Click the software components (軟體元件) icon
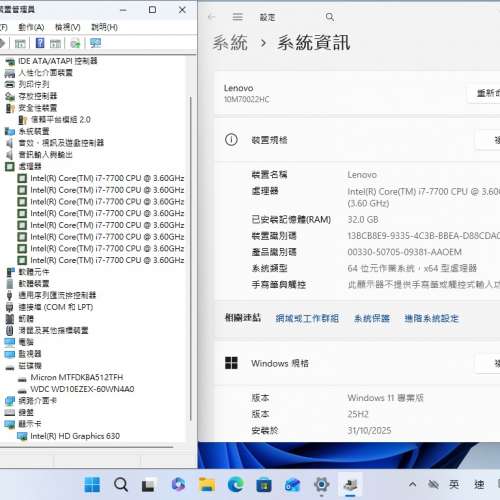This screenshot has height=500, width=500. [x=10, y=272]
